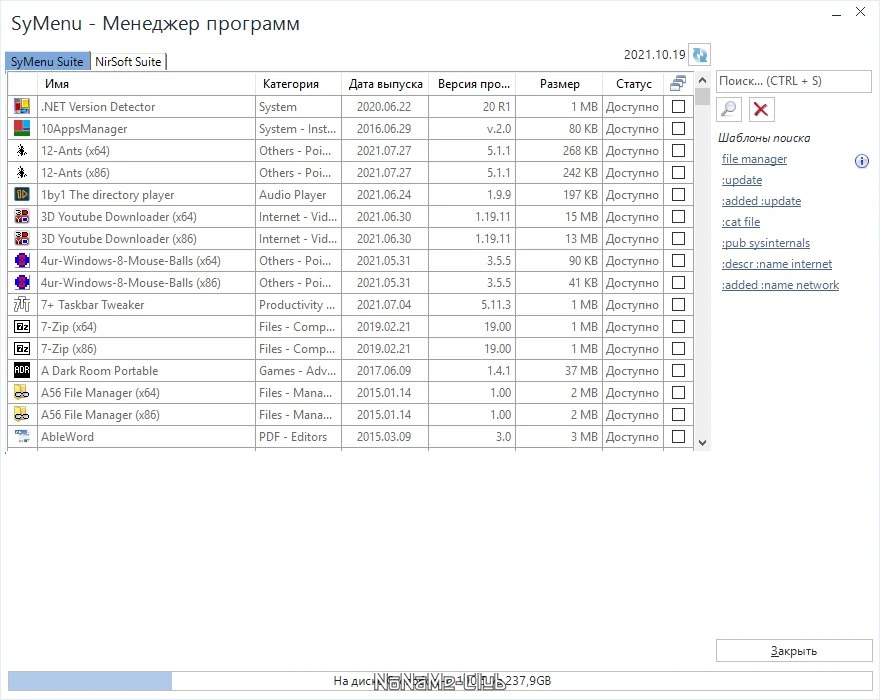Apply the ':descr :name internet' template

pos(777,264)
